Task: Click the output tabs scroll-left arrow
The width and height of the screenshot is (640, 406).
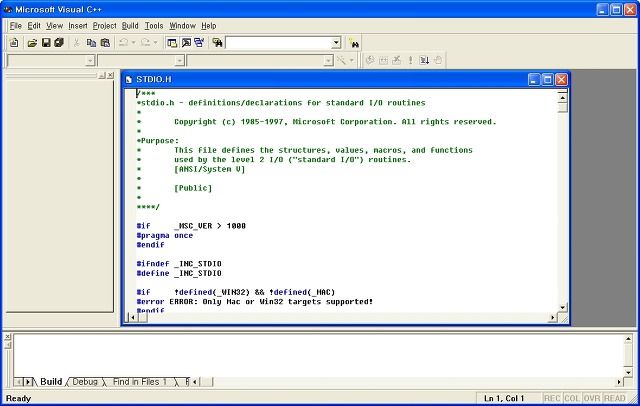Action: [19, 382]
